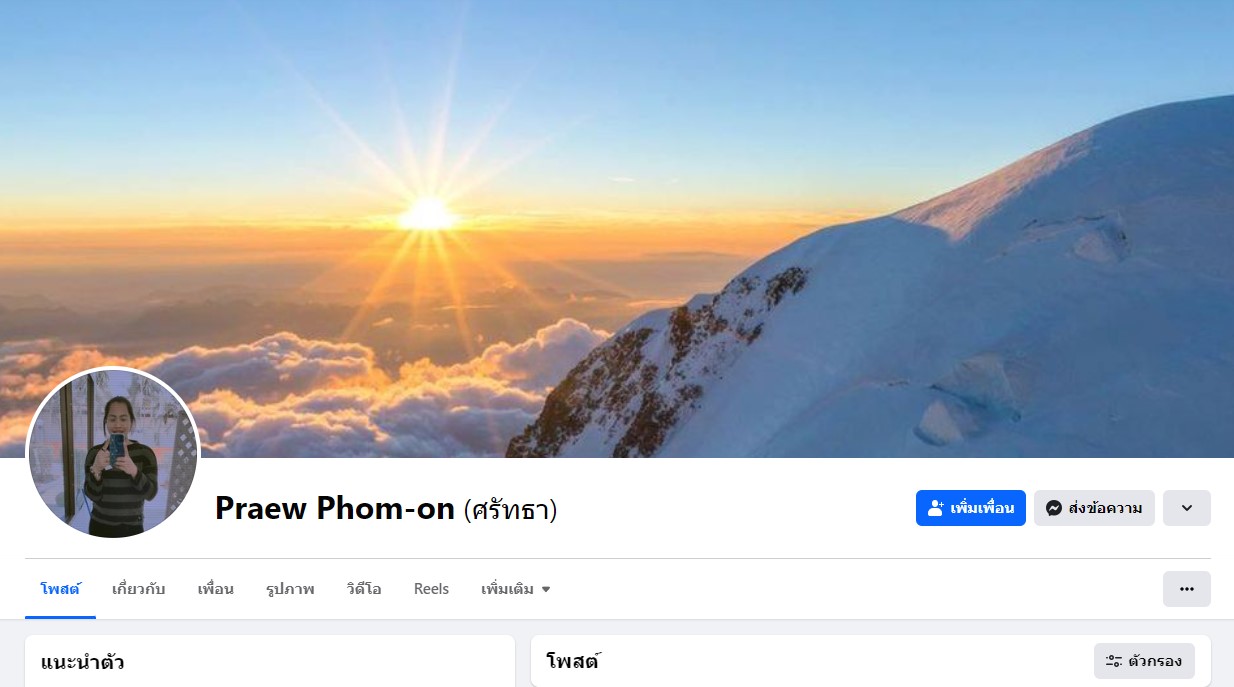
Task: Open the Reels tab
Action: [431, 589]
